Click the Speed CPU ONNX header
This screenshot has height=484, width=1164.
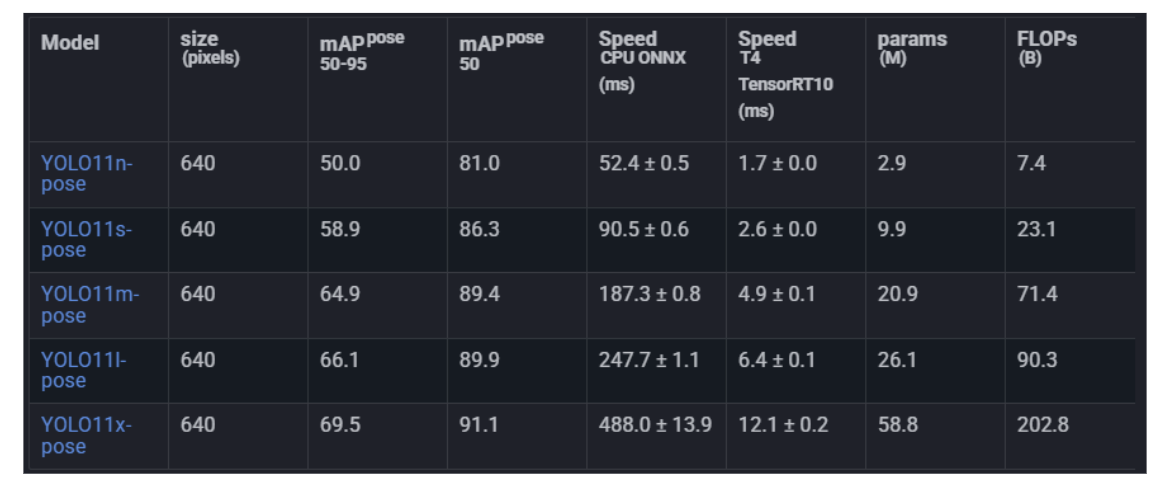click(642, 60)
